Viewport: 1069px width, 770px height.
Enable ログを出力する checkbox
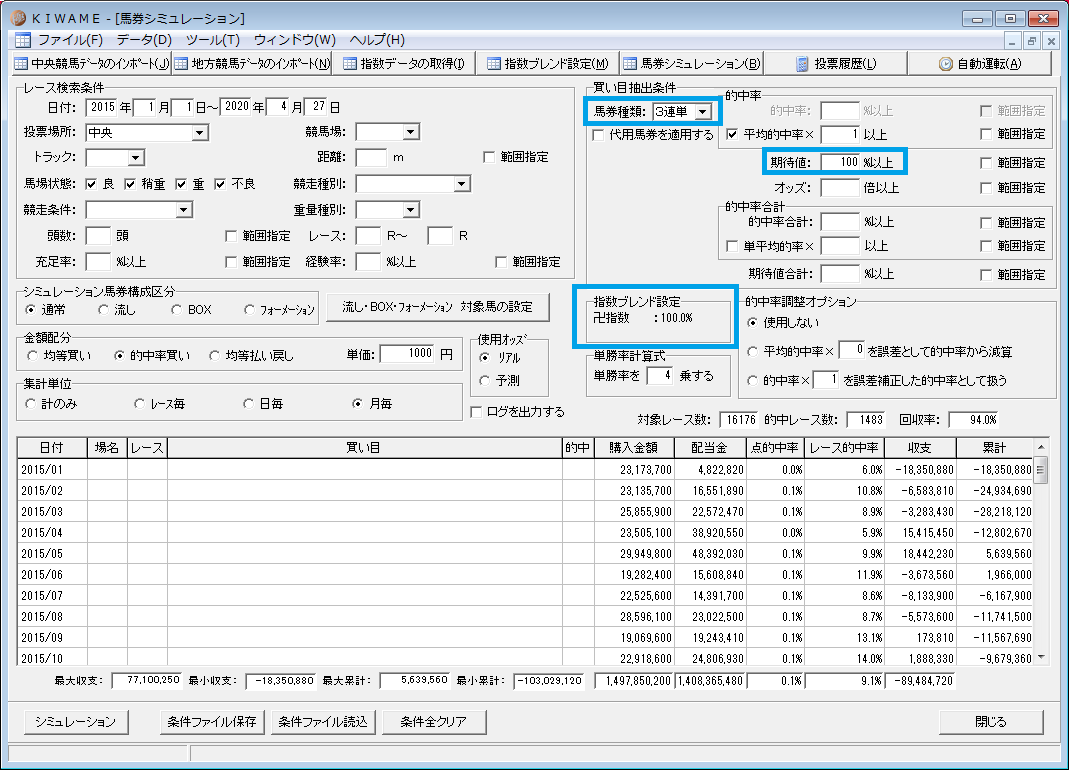point(476,412)
